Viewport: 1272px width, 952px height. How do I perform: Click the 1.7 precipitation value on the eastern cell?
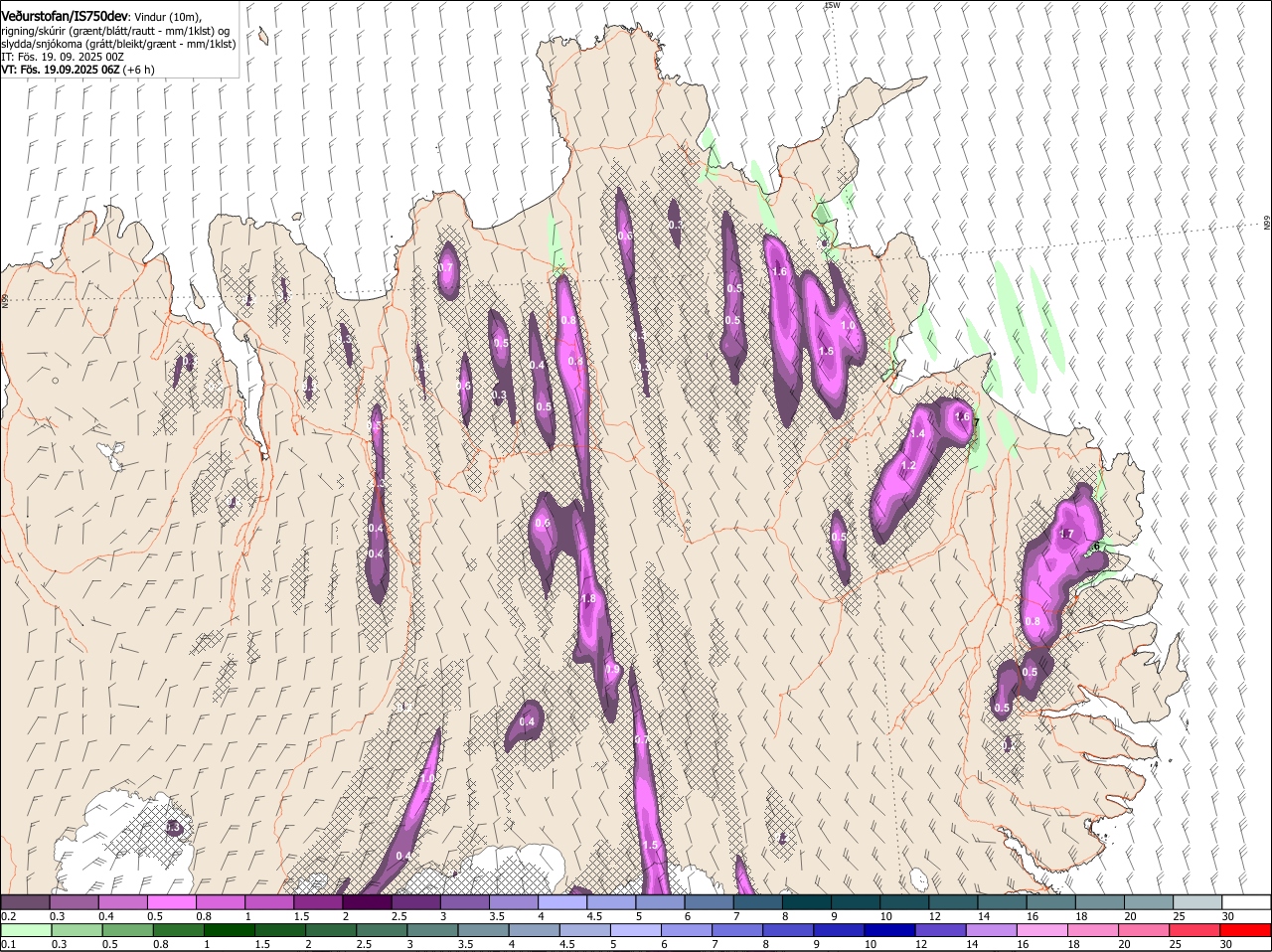pos(1066,534)
